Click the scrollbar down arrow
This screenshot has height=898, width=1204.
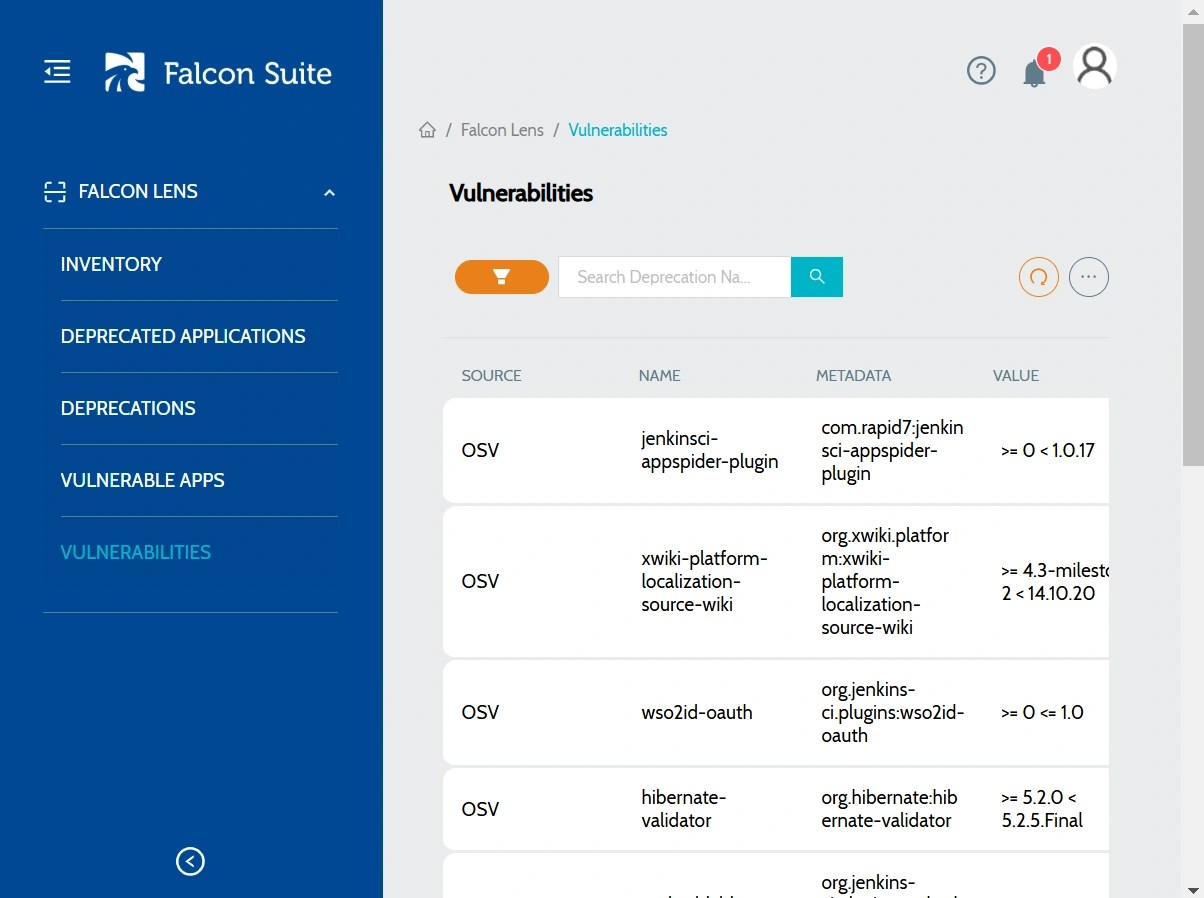coord(1193,889)
